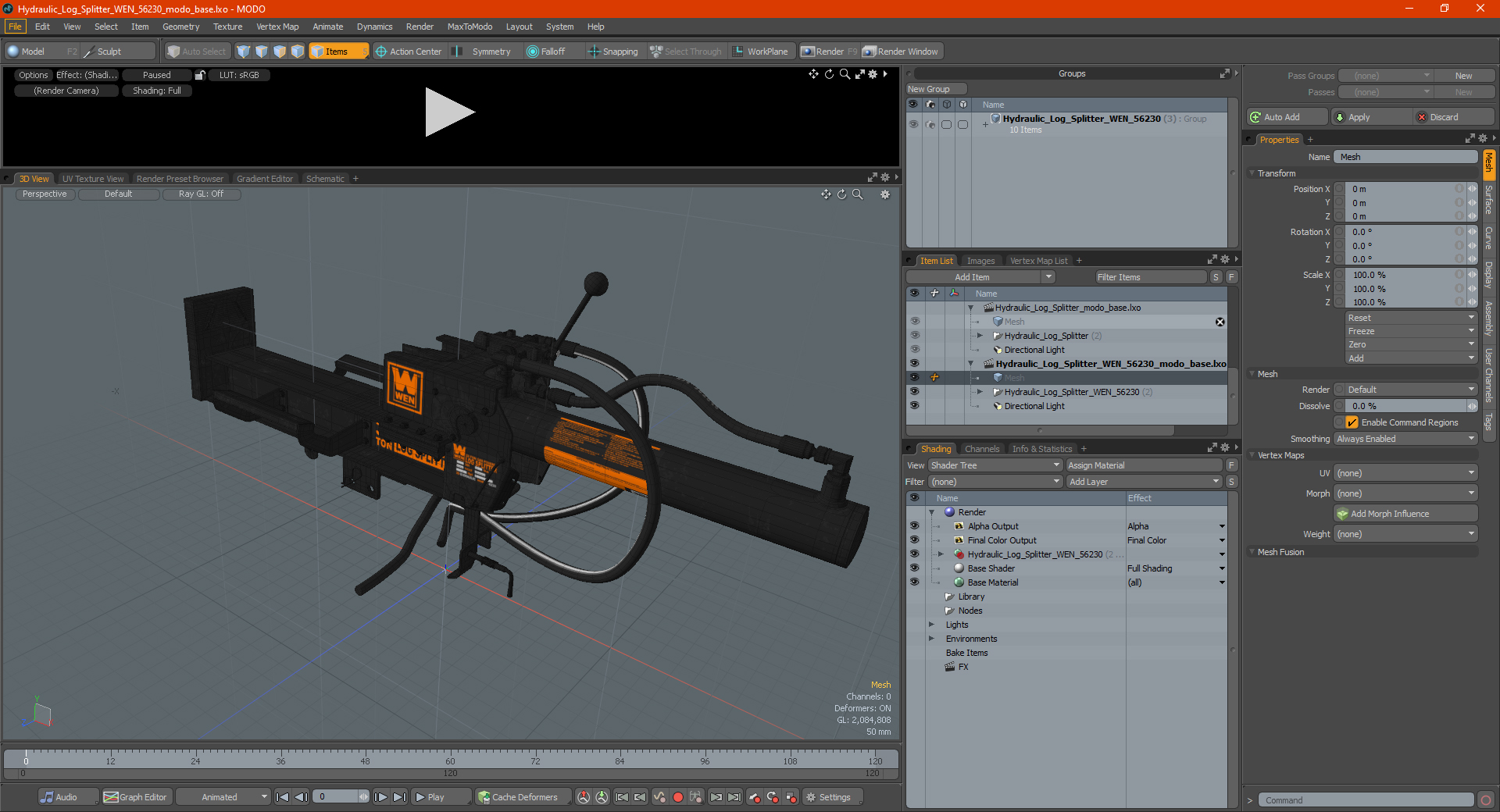
Task: Open MaxToModo menu
Action: point(470,27)
